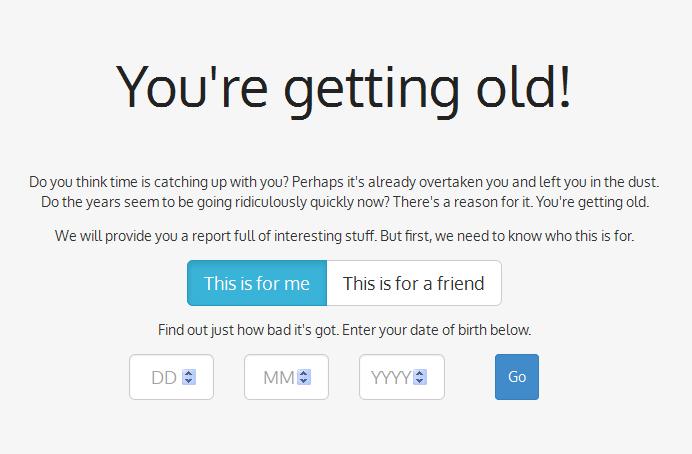Increment the MM month spinner up arrow
The image size is (692, 454).
point(304,373)
